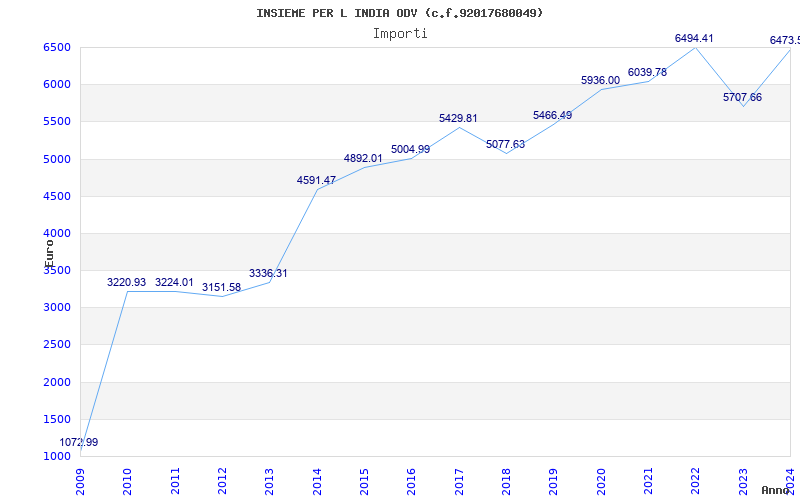Click the 1000 y-axis tick label

[x=57, y=456]
